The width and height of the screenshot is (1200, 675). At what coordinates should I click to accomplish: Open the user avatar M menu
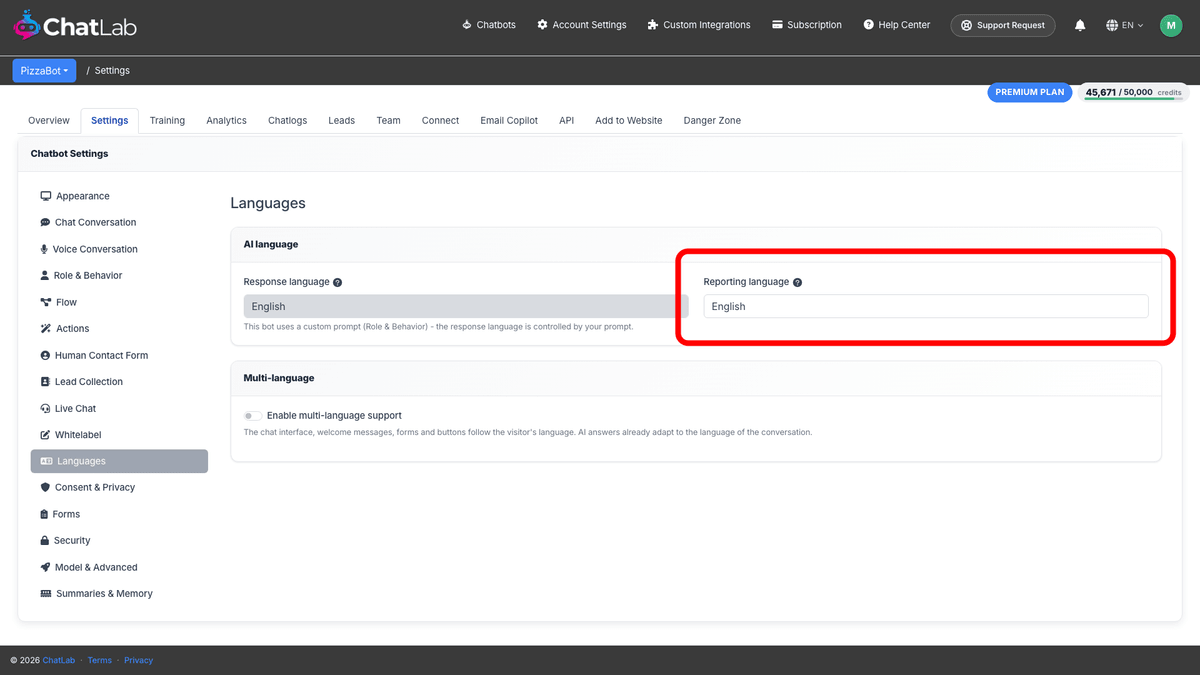(1171, 25)
